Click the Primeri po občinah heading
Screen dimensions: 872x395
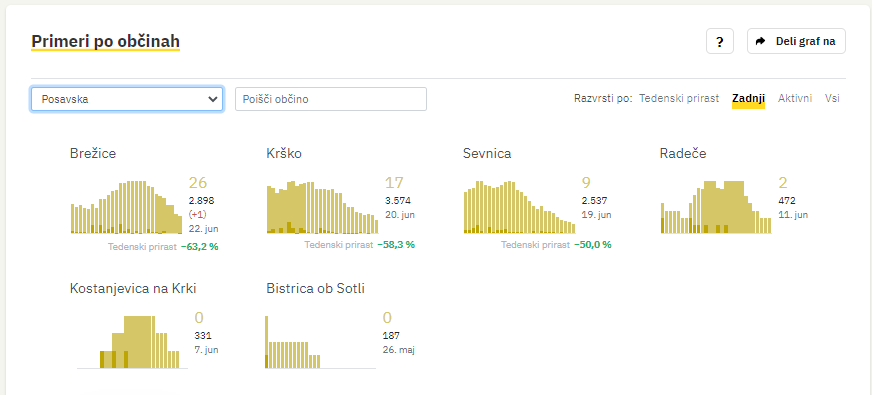(106, 41)
